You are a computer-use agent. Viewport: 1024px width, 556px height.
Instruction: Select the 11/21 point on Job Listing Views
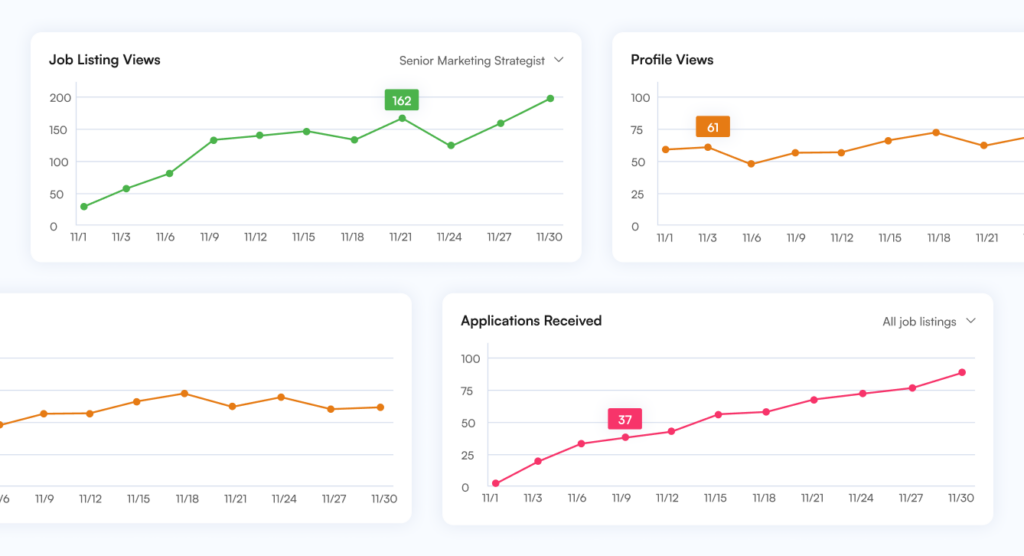[x=402, y=118]
